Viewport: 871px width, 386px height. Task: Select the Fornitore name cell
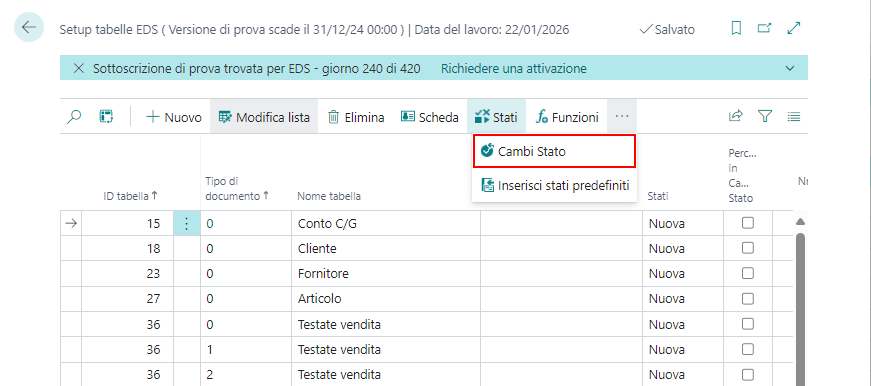pyautogui.click(x=386, y=274)
